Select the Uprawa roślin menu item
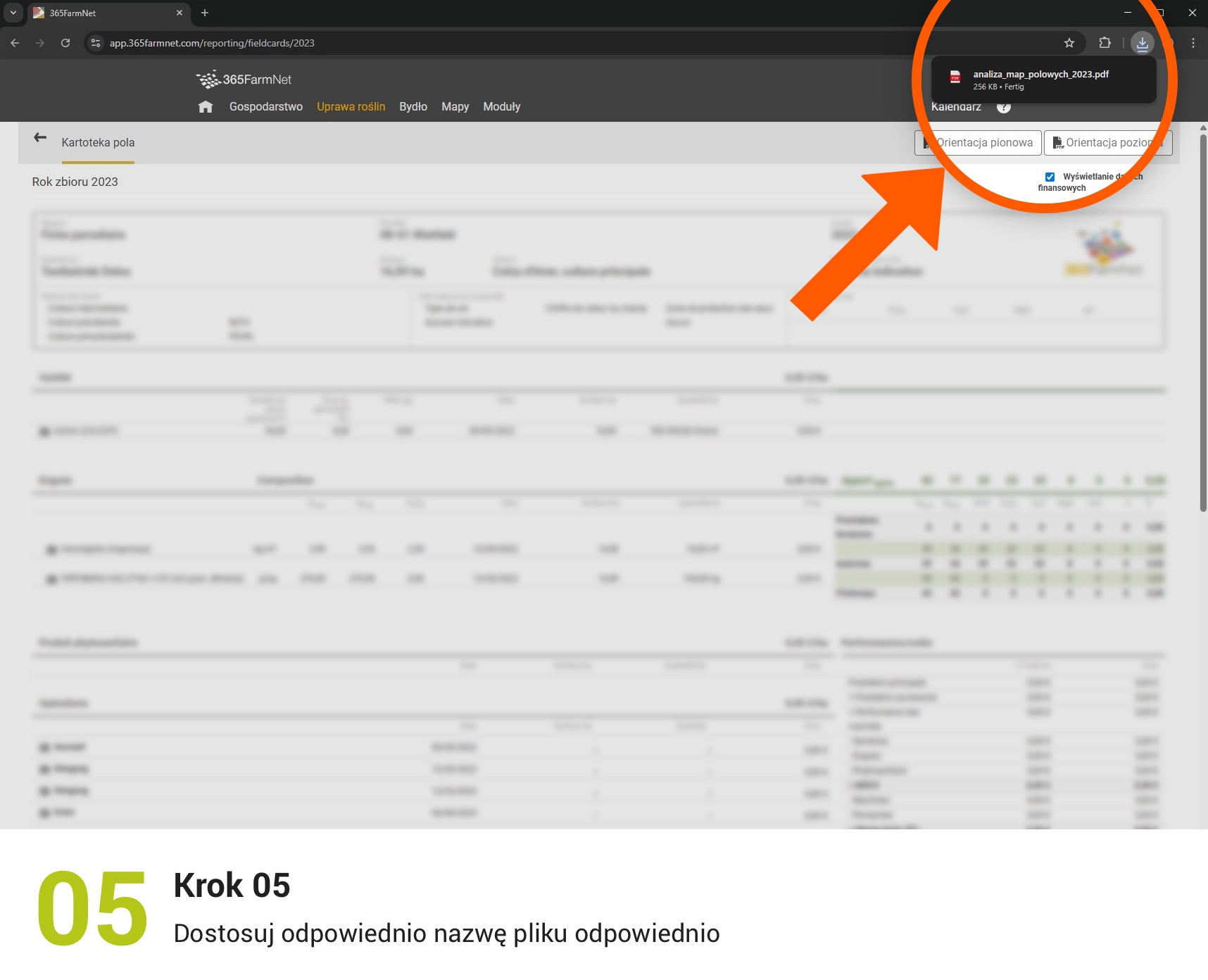Image resolution: width=1208 pixels, height=980 pixels. pyautogui.click(x=351, y=106)
